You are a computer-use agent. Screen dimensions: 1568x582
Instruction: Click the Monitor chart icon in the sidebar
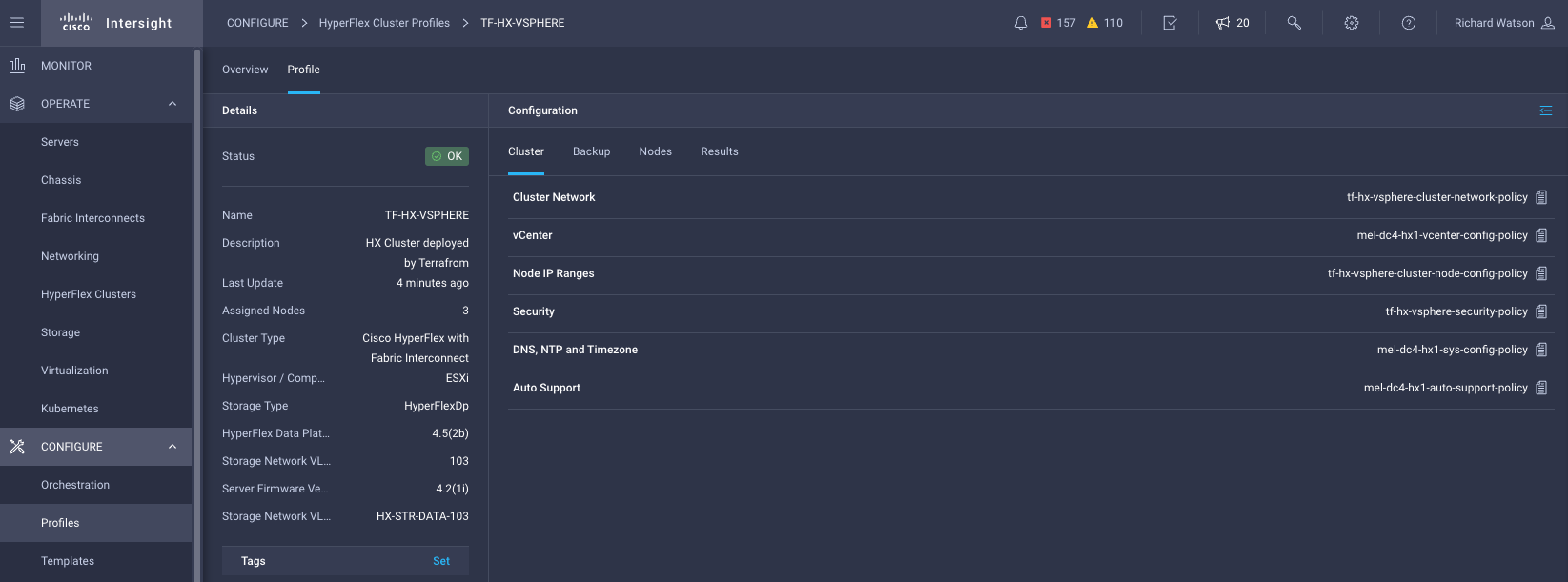click(17, 66)
